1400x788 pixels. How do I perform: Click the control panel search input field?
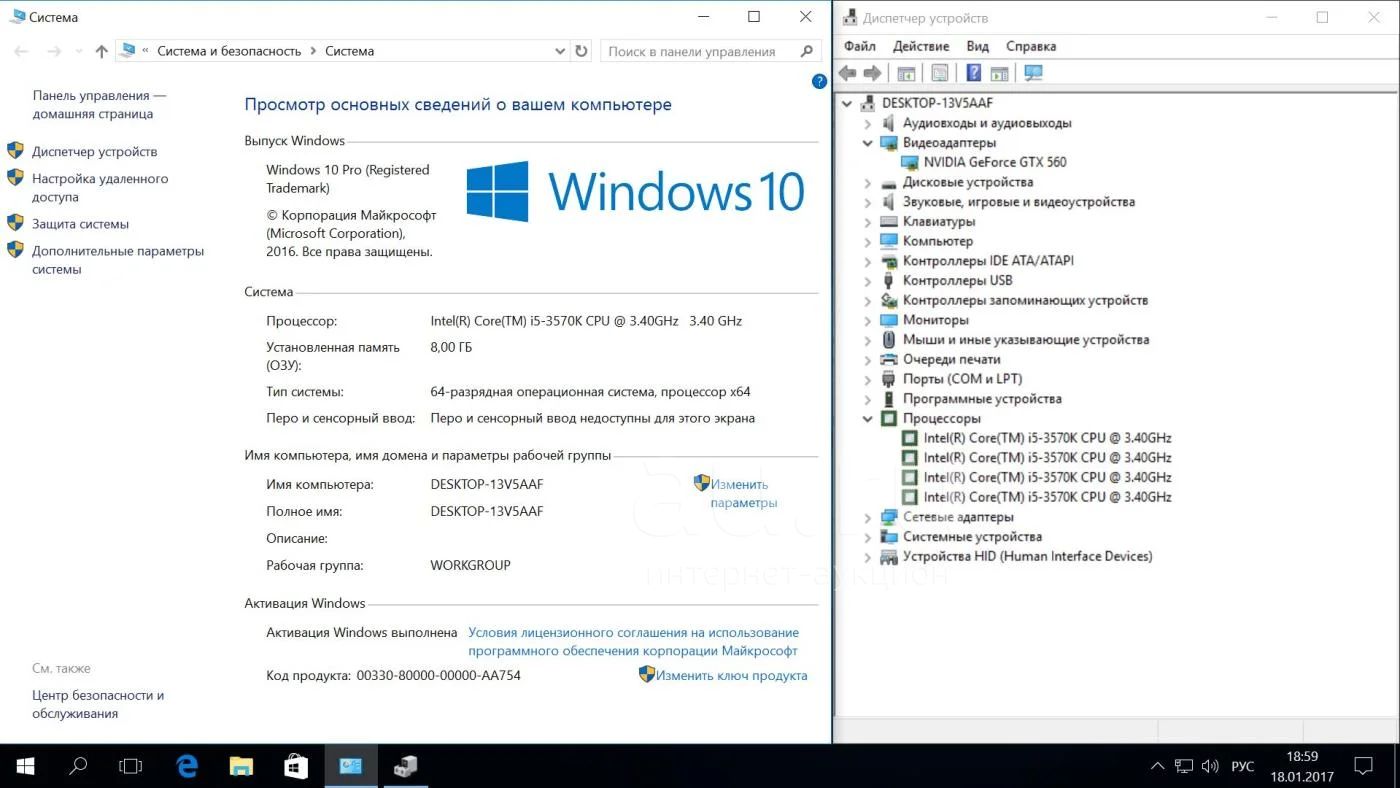[698, 51]
